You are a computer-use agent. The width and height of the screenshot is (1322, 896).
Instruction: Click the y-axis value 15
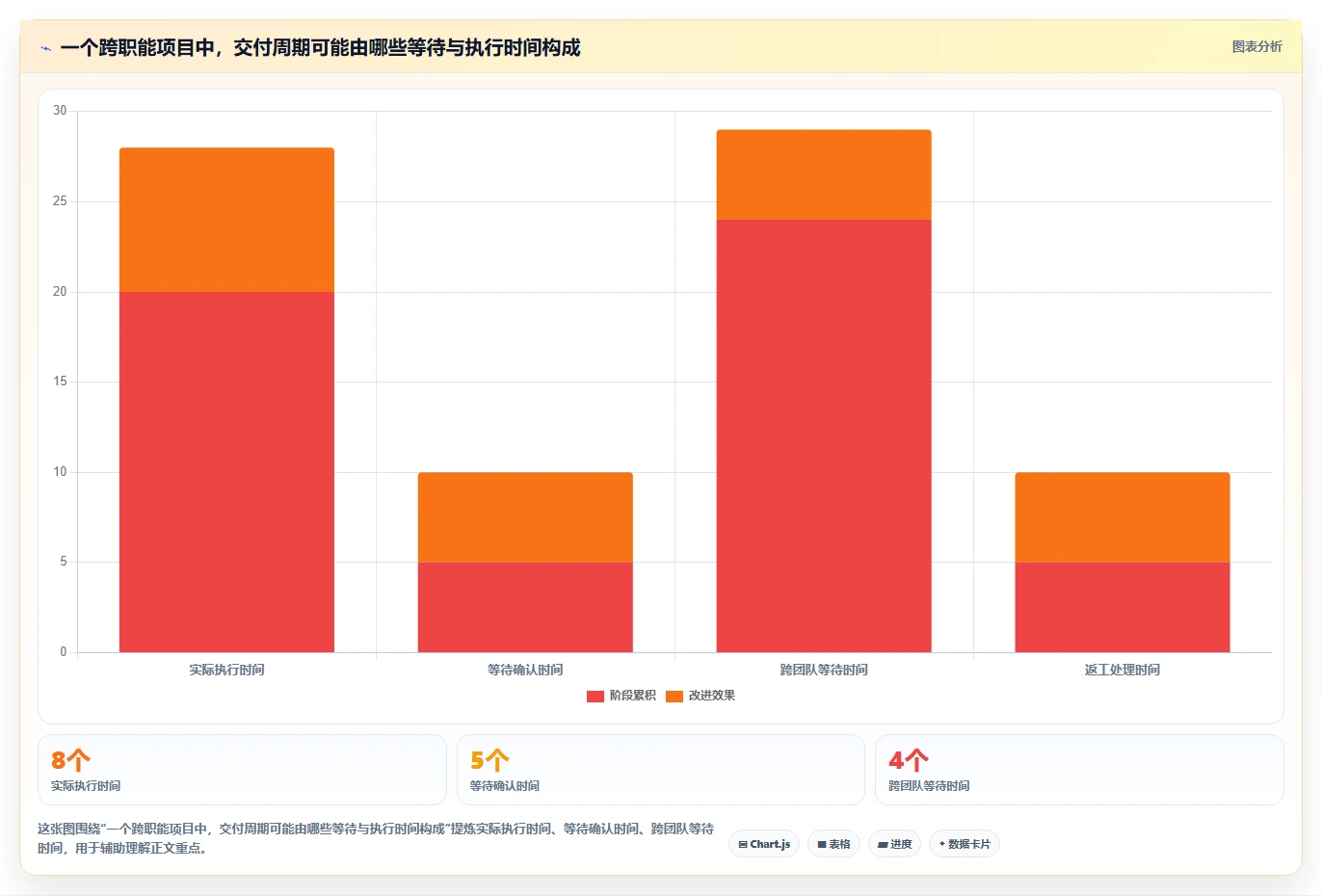pos(60,382)
